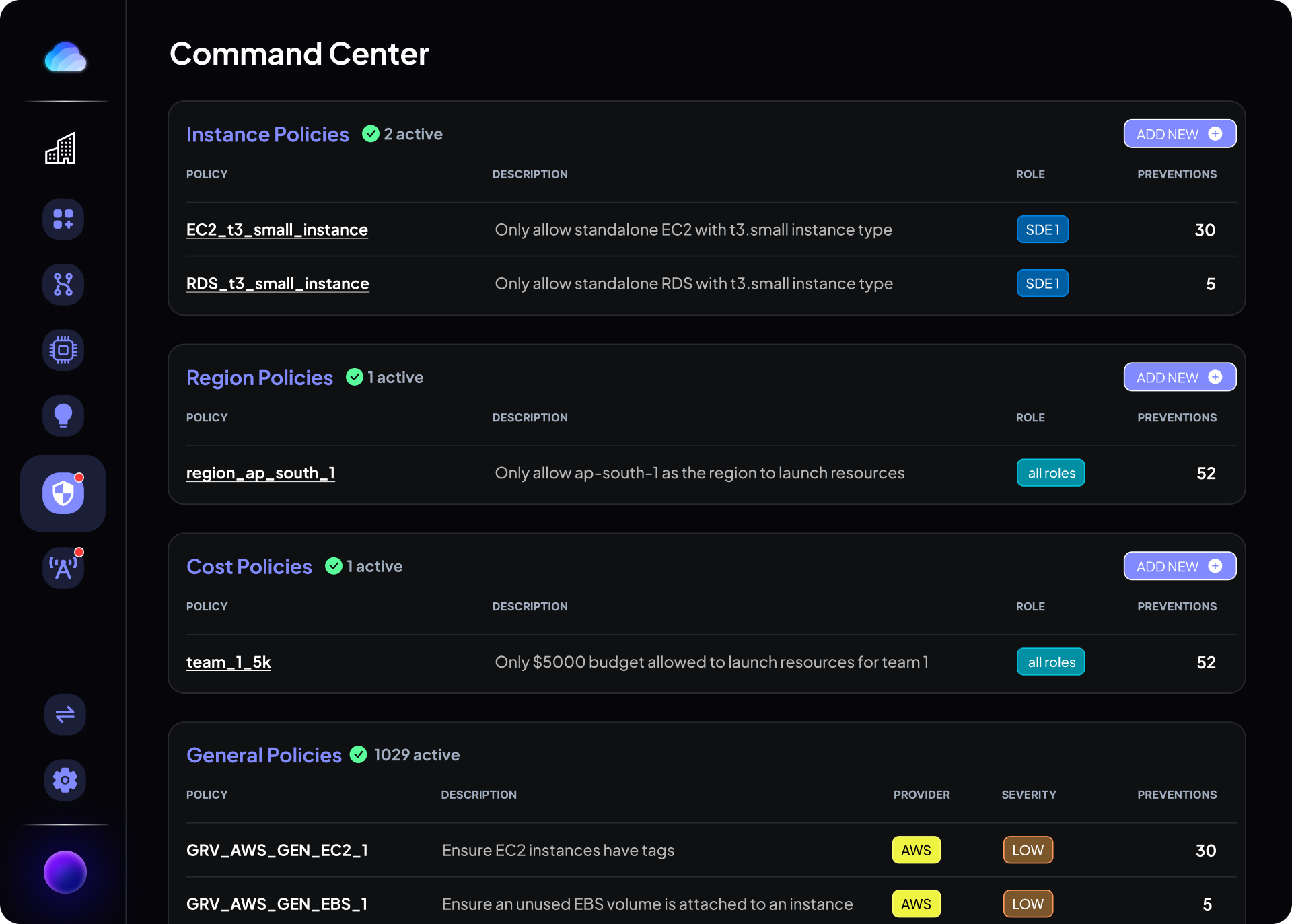Click the network/connections icon

(64, 283)
